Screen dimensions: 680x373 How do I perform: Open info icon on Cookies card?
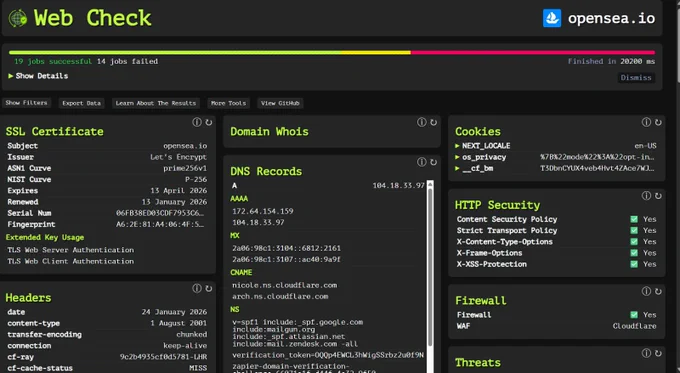click(646, 122)
